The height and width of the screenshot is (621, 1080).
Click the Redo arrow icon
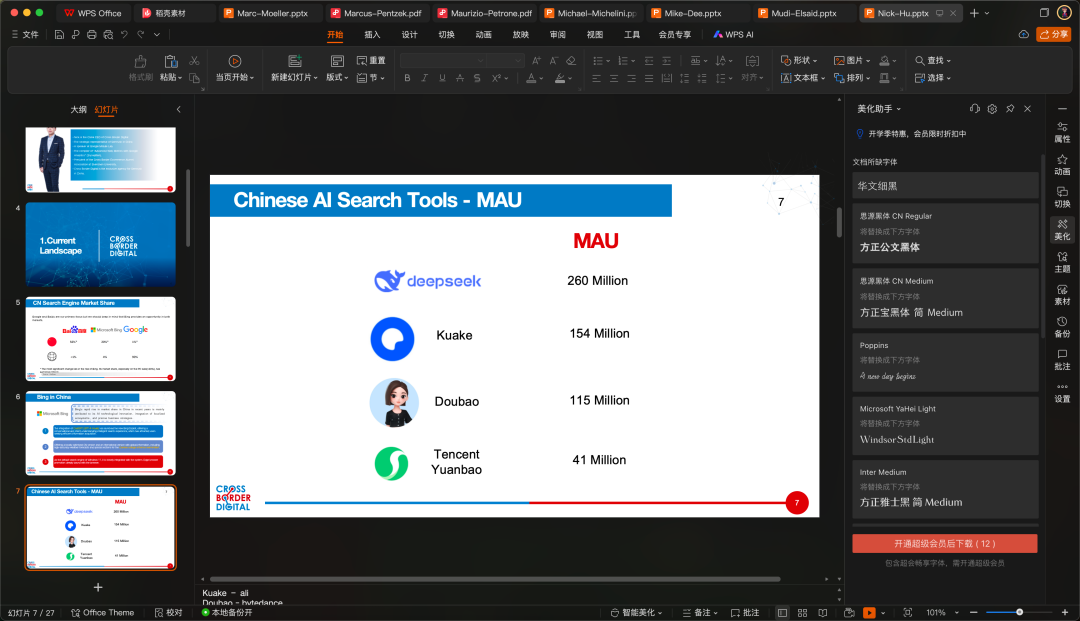point(141,34)
